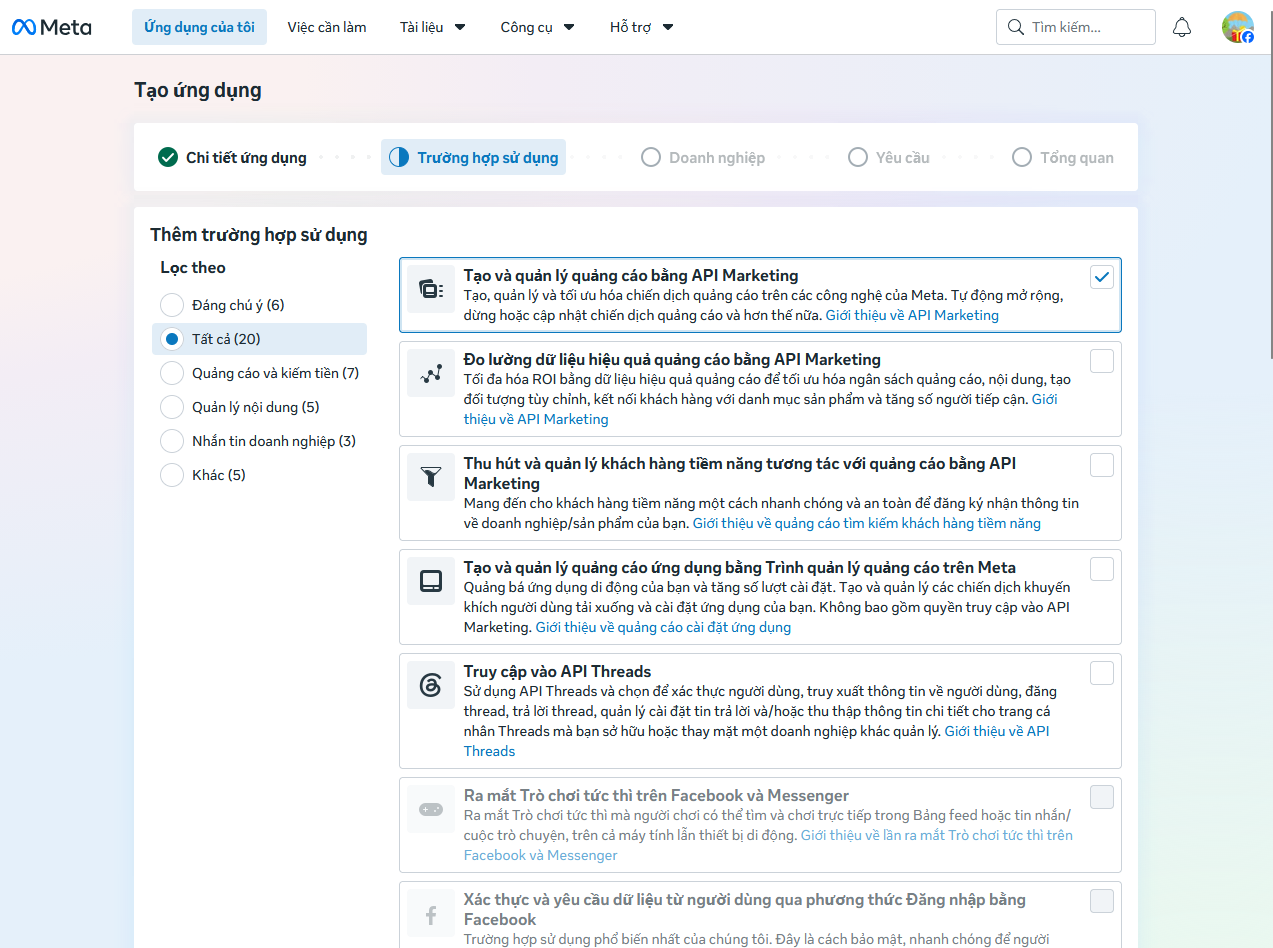The width and height of the screenshot is (1273, 948).
Task: Open Giới thiệu về quảng cáo cài đặt ứng dụng
Action: (x=663, y=627)
